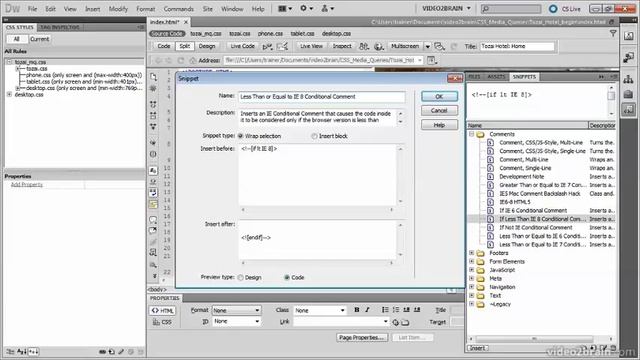Click the Inspect button
The image size is (640, 360).
342,46
